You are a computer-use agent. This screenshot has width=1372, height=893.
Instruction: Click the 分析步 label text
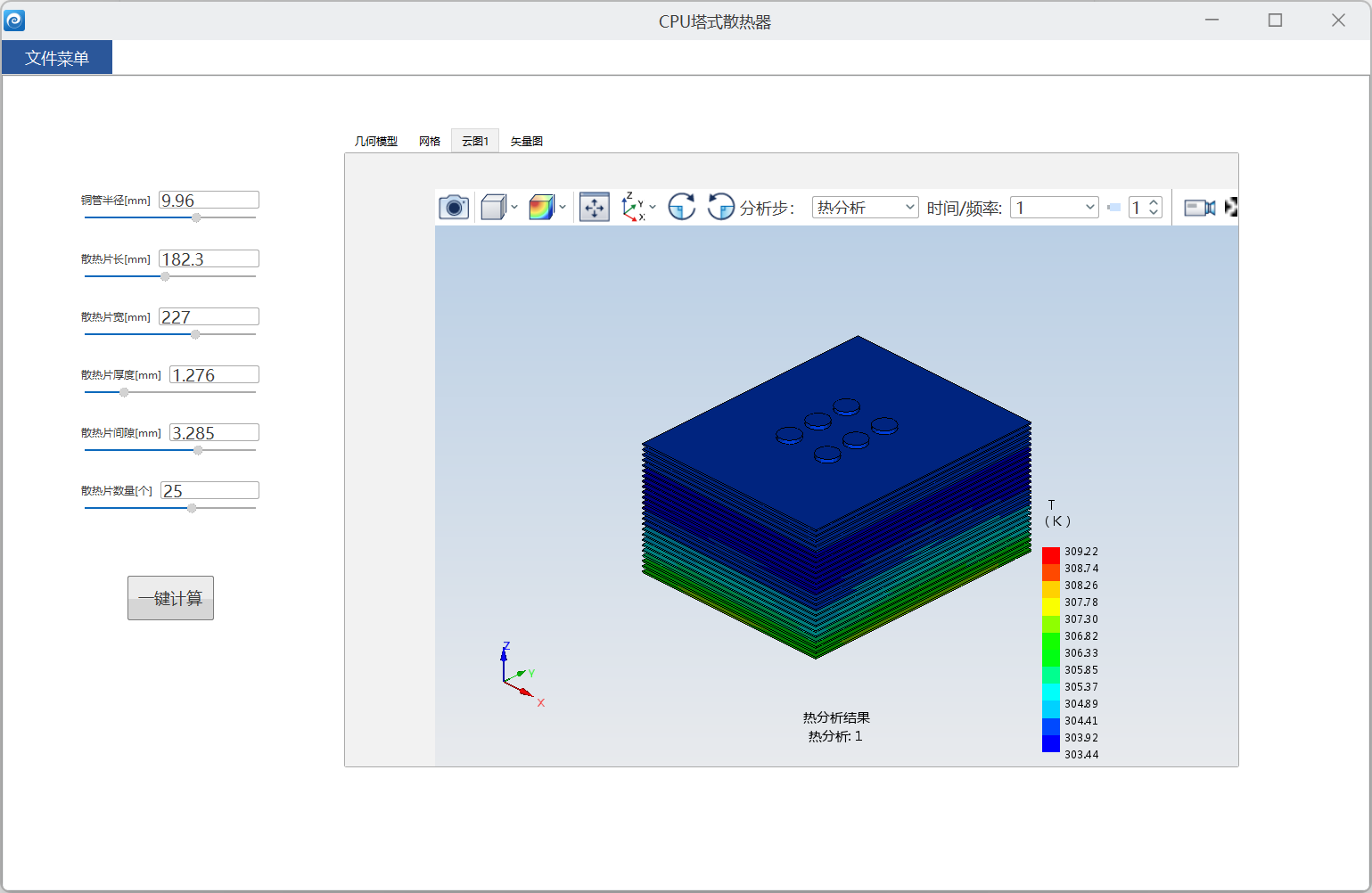(x=767, y=208)
